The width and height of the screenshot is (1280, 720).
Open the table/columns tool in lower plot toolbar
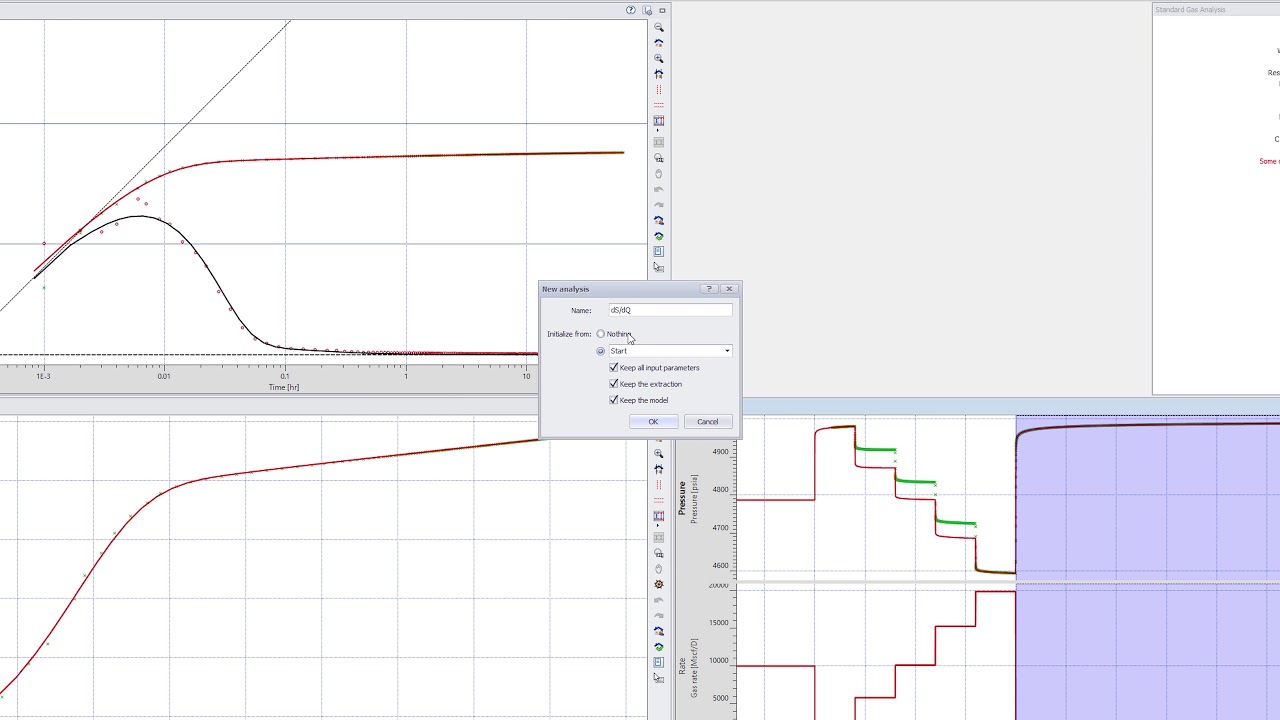click(x=658, y=516)
